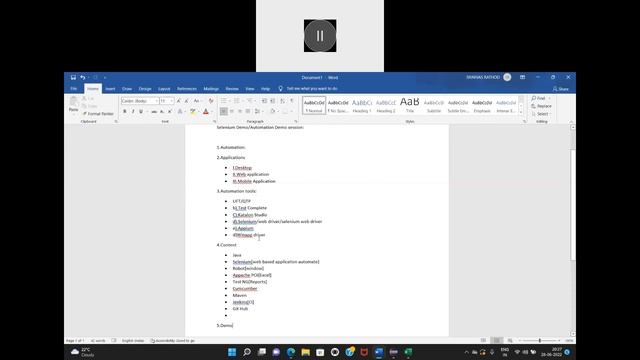
Task: Click the user account avatar
Action: (x=507, y=77)
